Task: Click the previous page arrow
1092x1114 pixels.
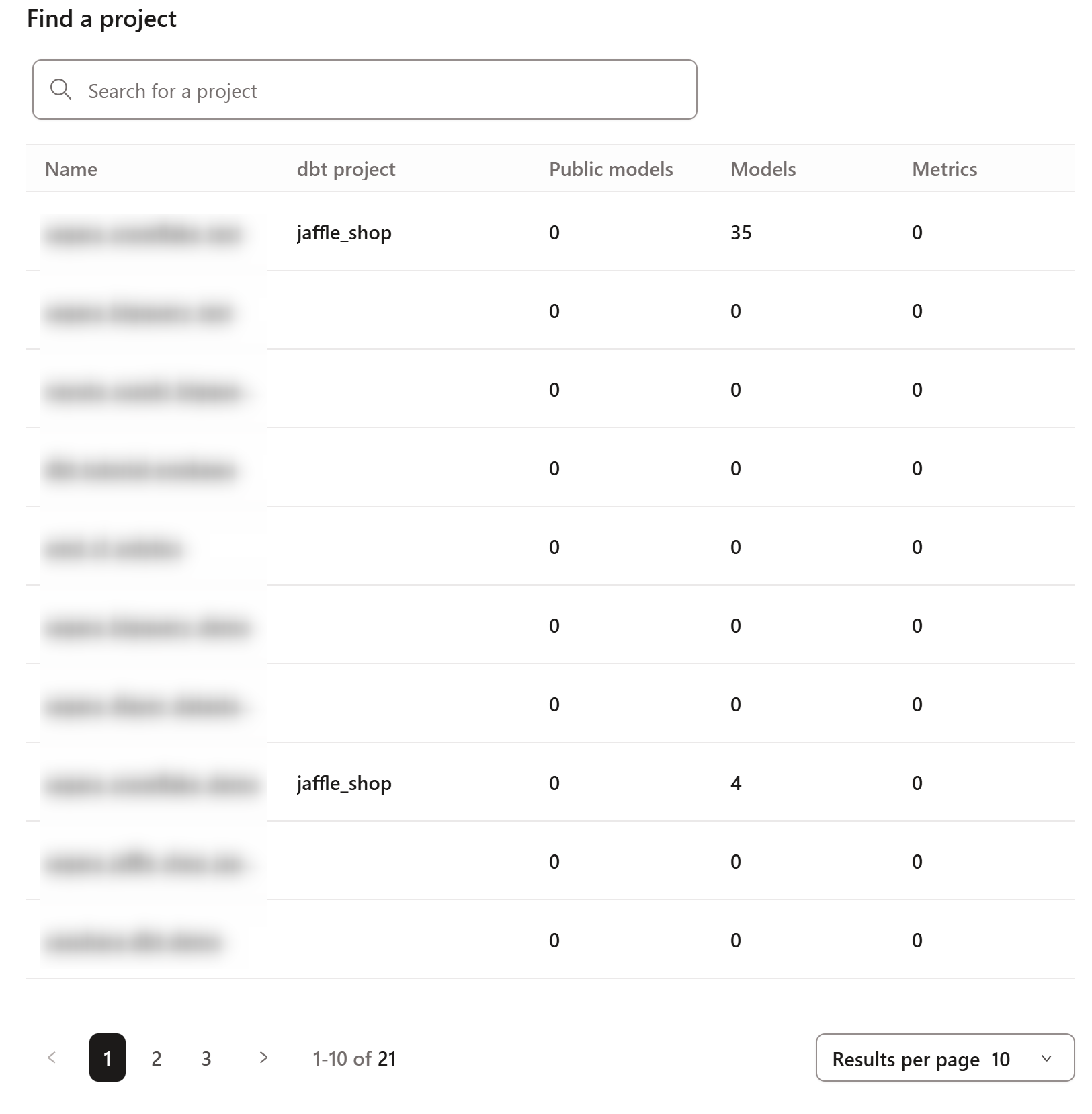Action: point(52,1058)
